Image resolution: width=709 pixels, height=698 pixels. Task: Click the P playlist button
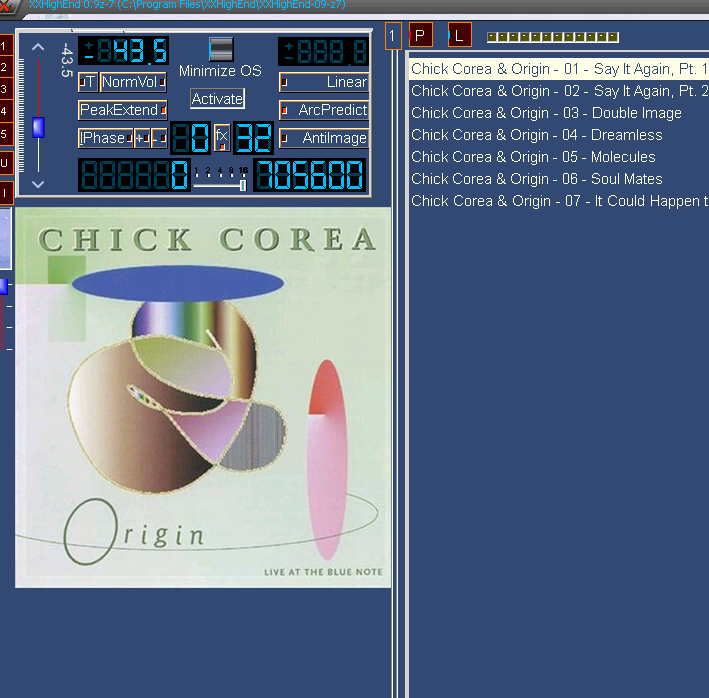(421, 35)
